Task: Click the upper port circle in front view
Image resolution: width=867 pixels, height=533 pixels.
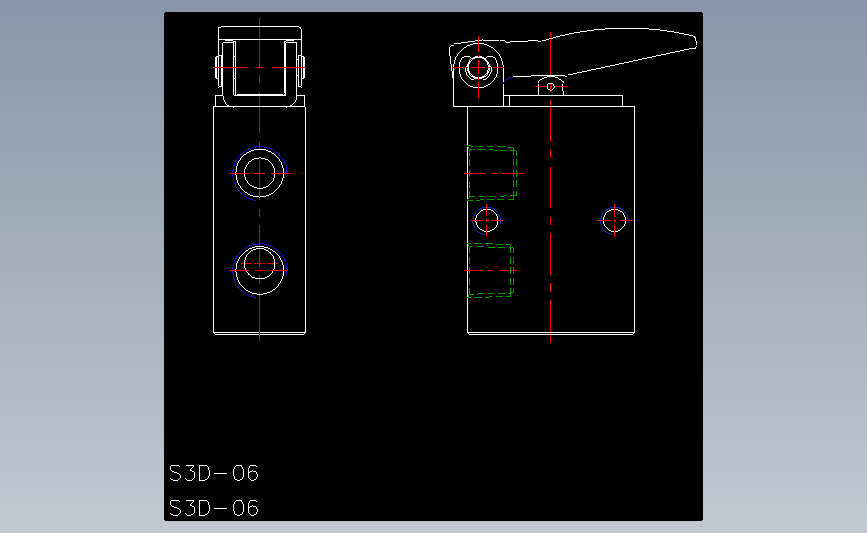Action: click(259, 173)
